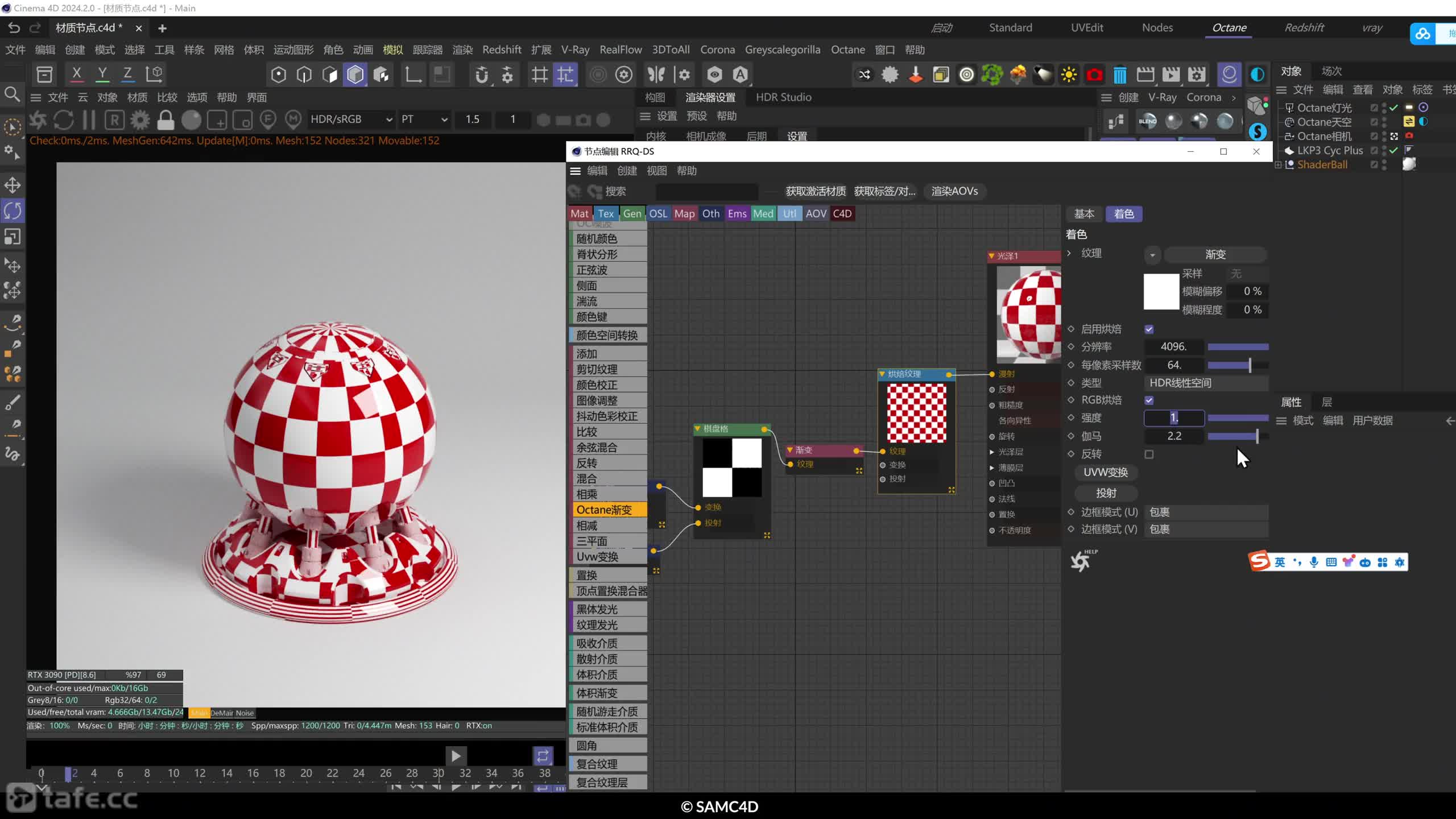Click the undo arrow icon
The width and height of the screenshot is (1456, 819).
(14, 28)
